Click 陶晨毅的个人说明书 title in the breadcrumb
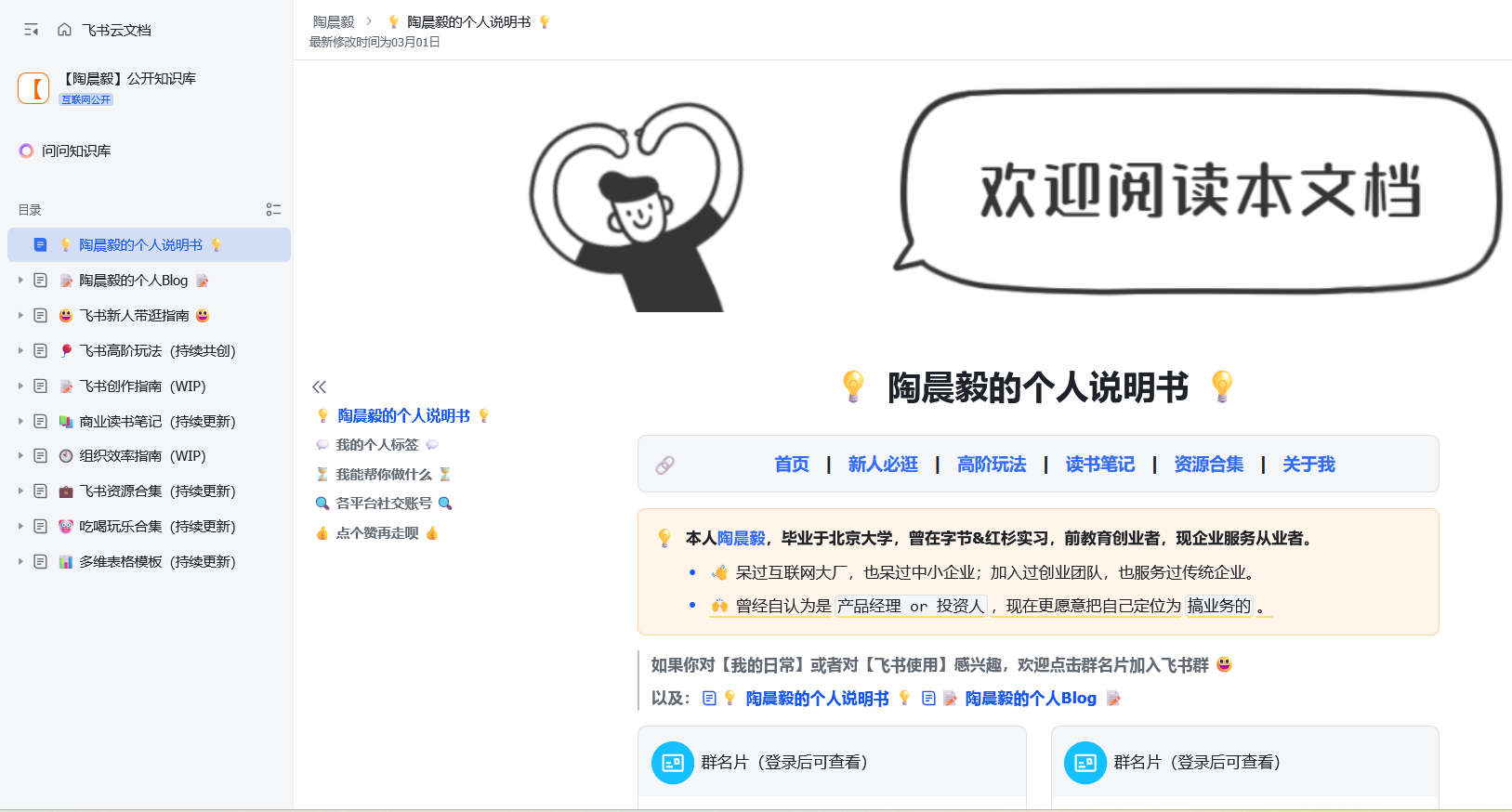The height and width of the screenshot is (812, 1512). point(469,21)
